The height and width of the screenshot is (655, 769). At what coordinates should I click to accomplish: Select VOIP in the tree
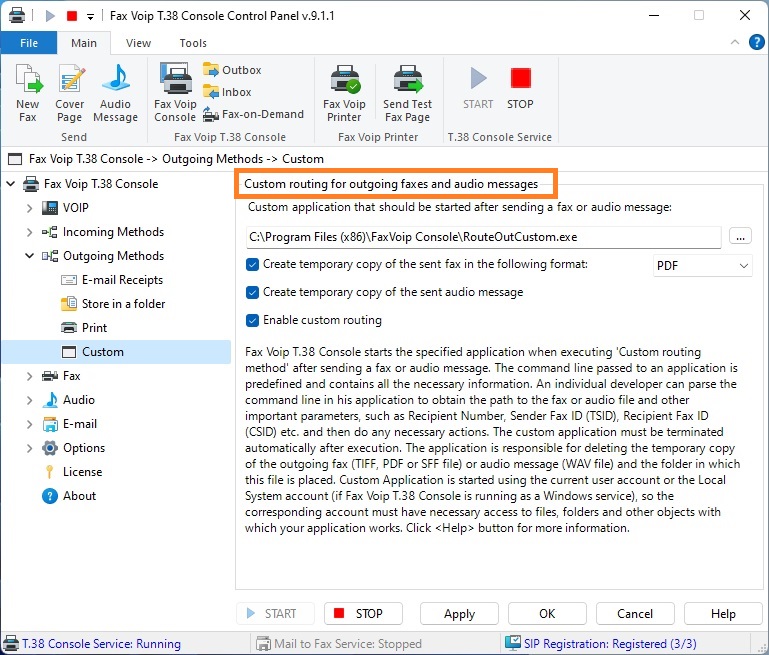pos(65,208)
